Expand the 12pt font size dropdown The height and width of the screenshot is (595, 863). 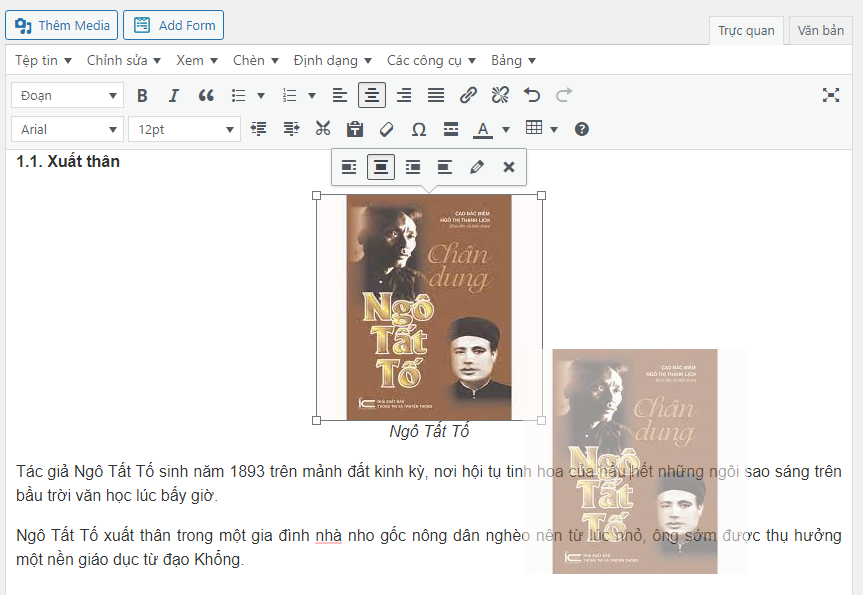click(184, 129)
